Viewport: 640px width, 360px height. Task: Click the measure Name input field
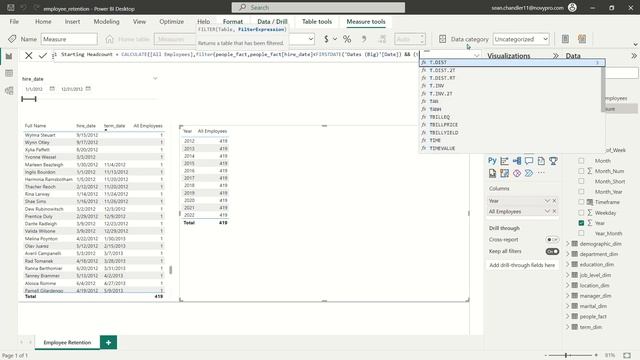tap(69, 39)
